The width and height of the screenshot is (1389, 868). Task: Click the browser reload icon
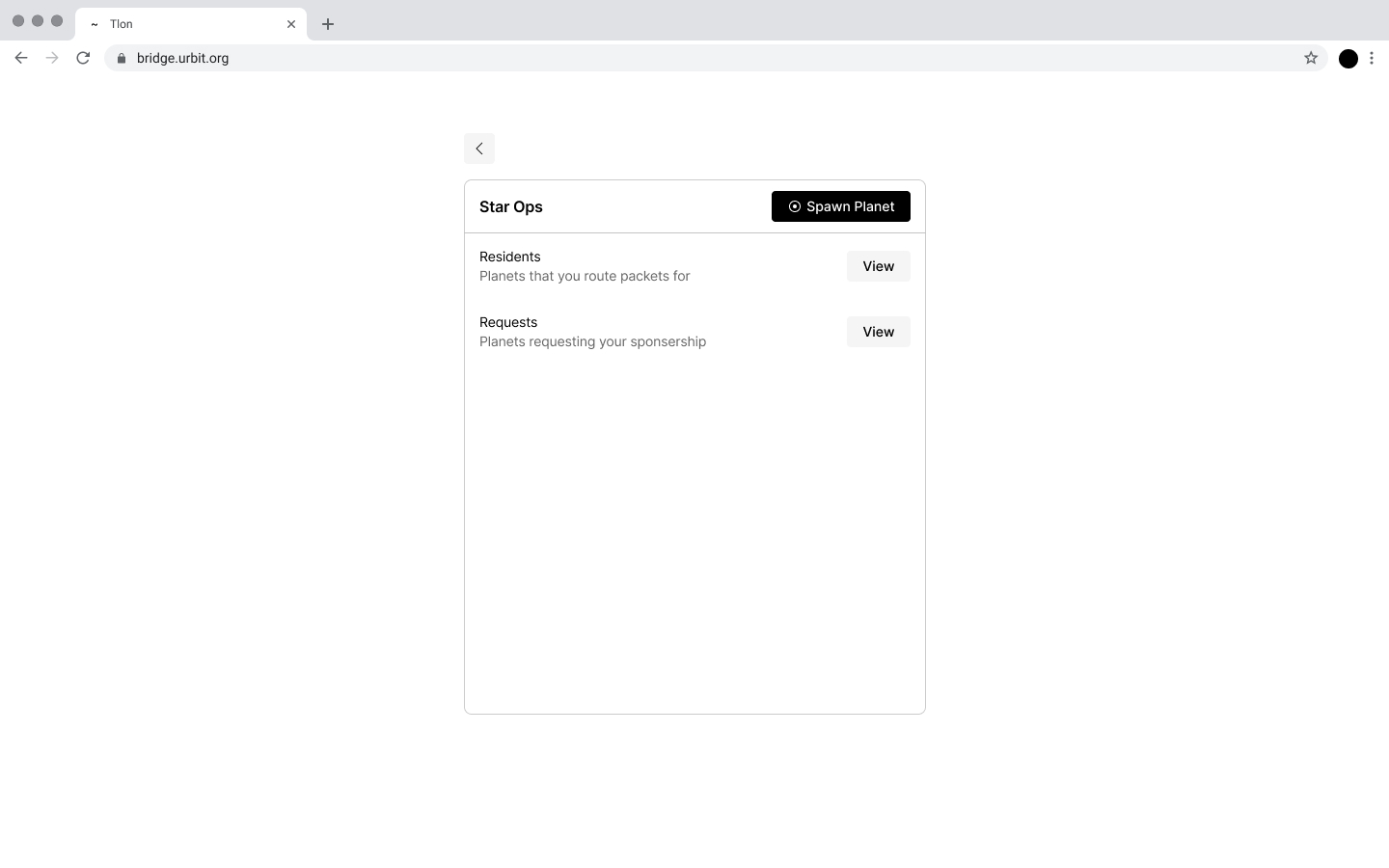[83, 58]
